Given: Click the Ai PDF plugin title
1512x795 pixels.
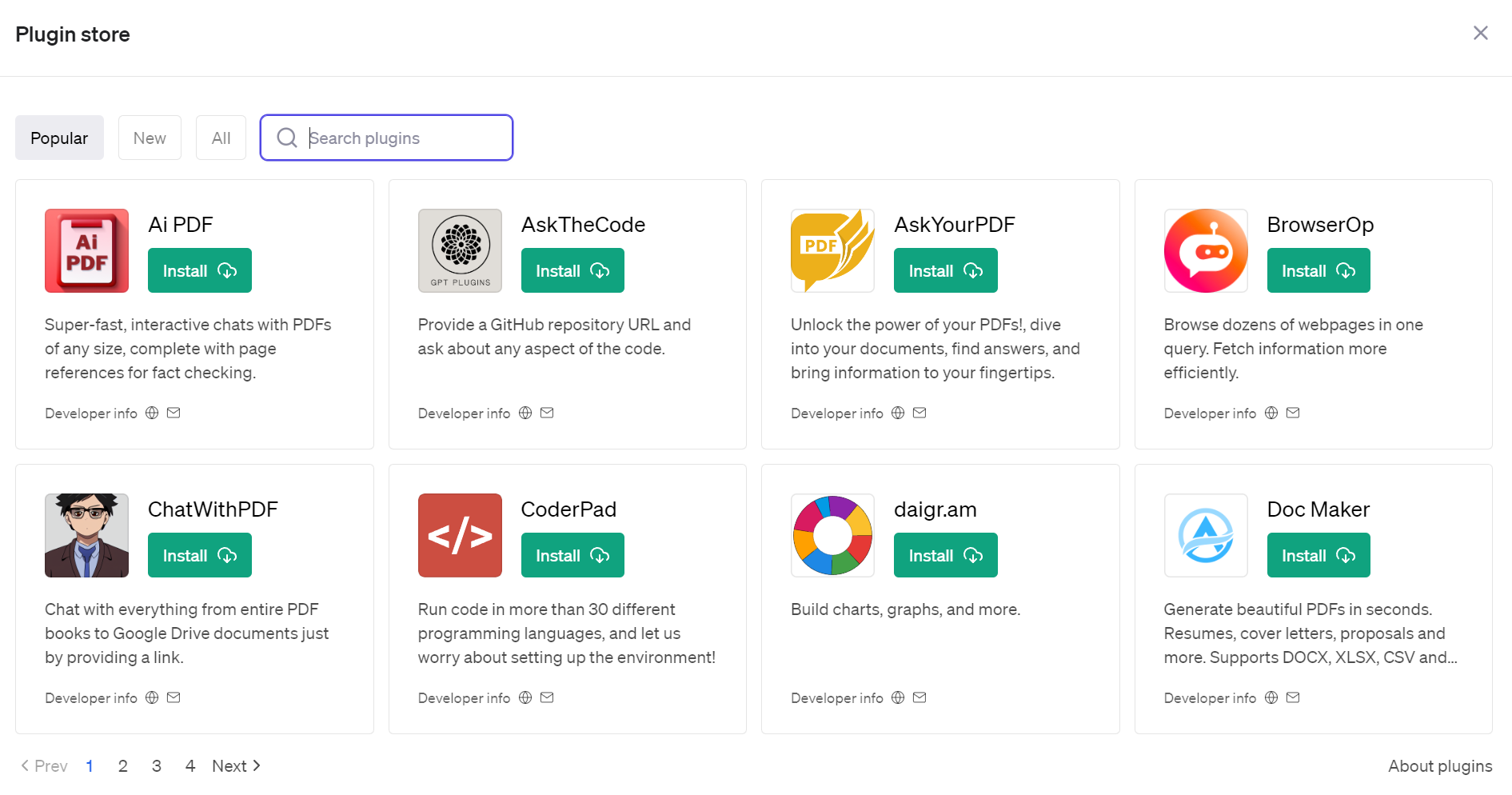Looking at the screenshot, I should [x=181, y=225].
